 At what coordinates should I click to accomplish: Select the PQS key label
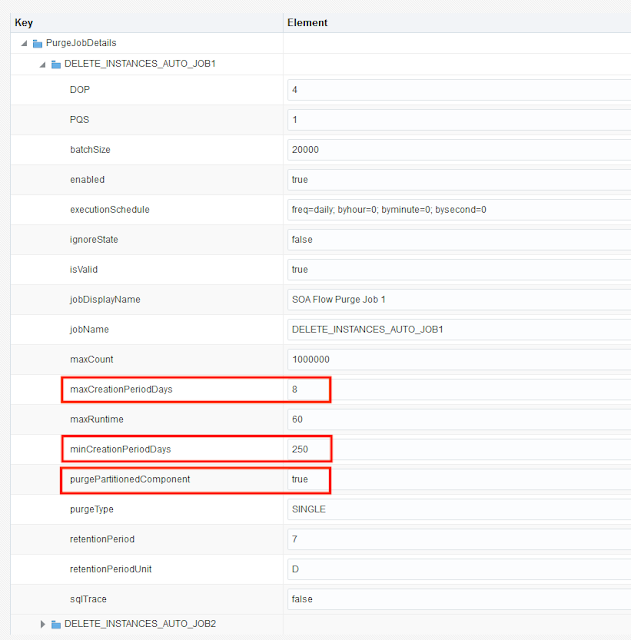(x=79, y=120)
